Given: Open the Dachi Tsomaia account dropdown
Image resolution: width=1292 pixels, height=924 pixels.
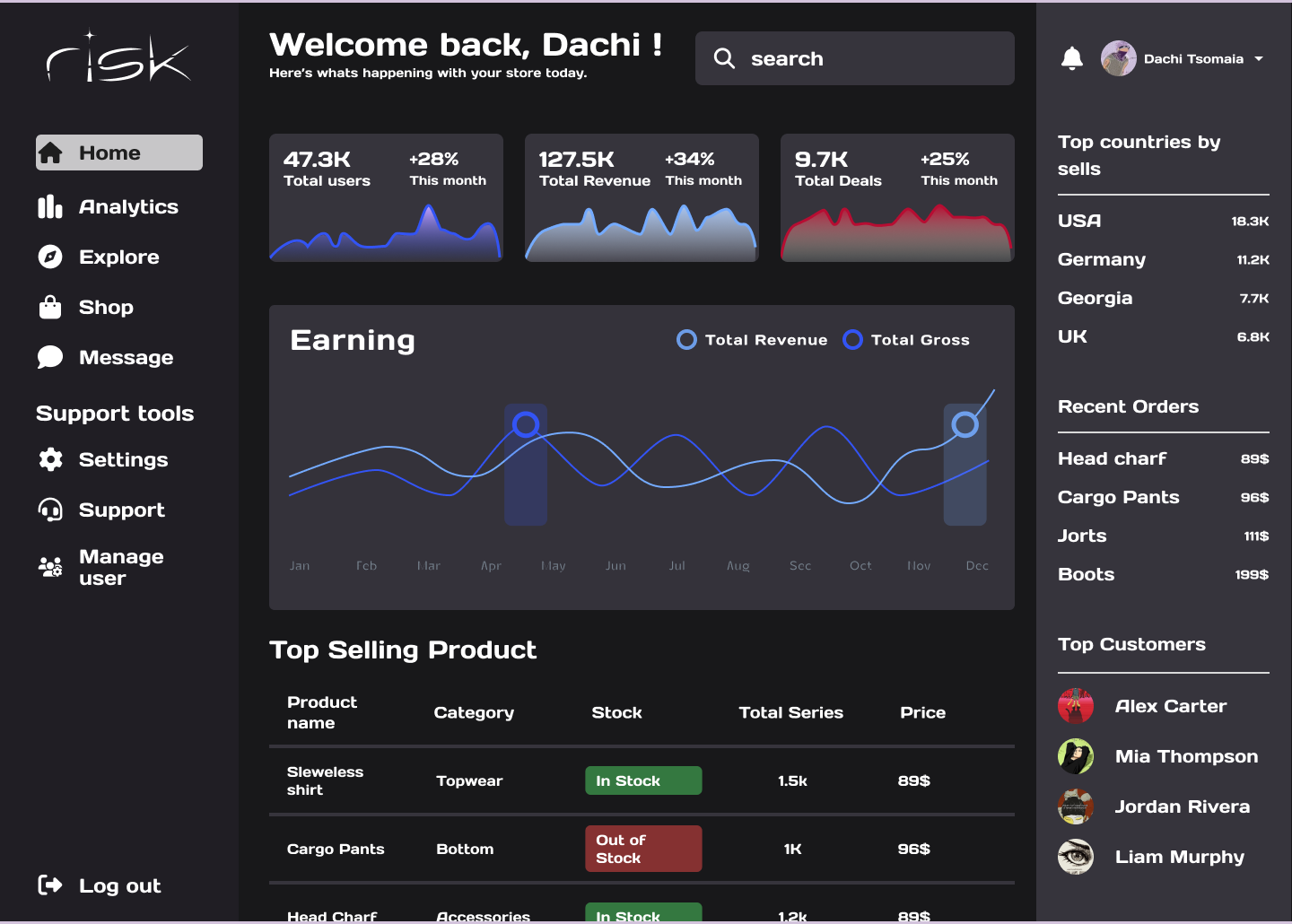Looking at the screenshot, I should [x=1184, y=58].
